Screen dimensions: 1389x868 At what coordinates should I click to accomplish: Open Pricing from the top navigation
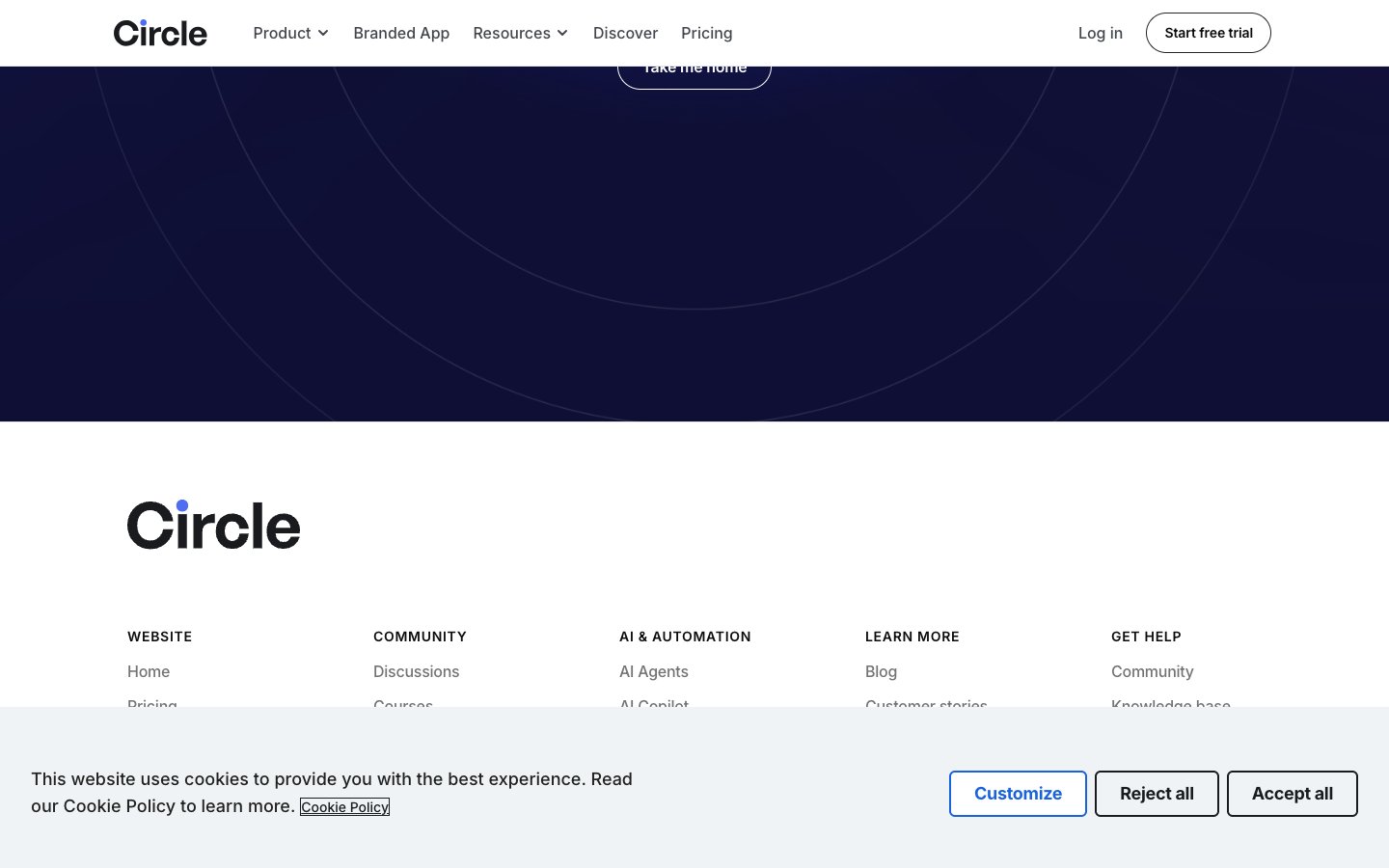(x=706, y=33)
